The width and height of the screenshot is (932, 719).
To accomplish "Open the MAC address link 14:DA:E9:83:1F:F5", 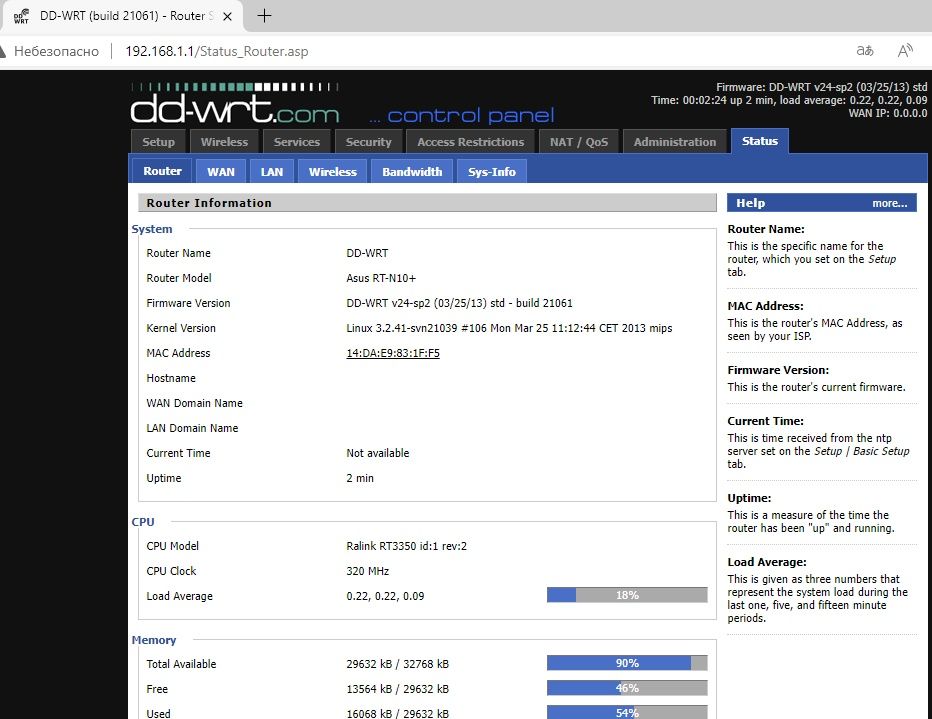I will coord(393,353).
